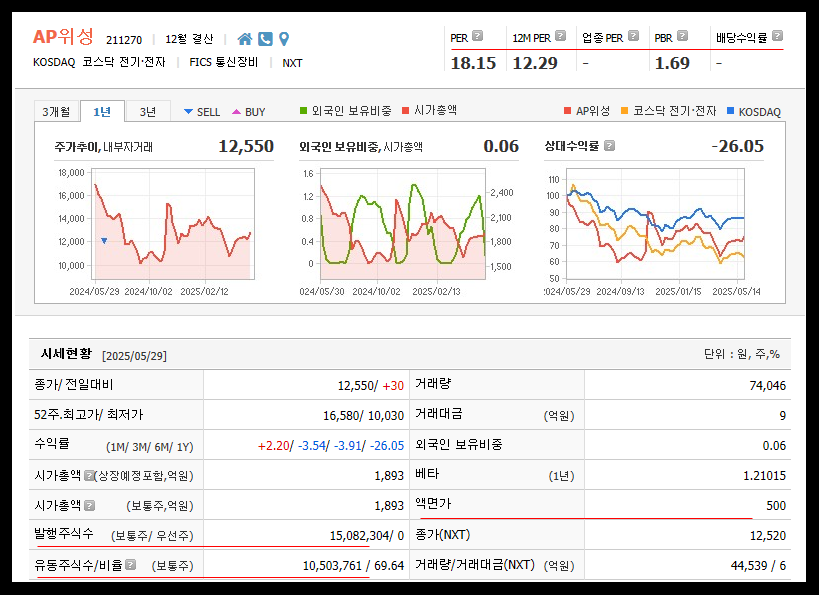
Task: Open help icon beside 시가총액 상장예정포함
Action: point(89,475)
